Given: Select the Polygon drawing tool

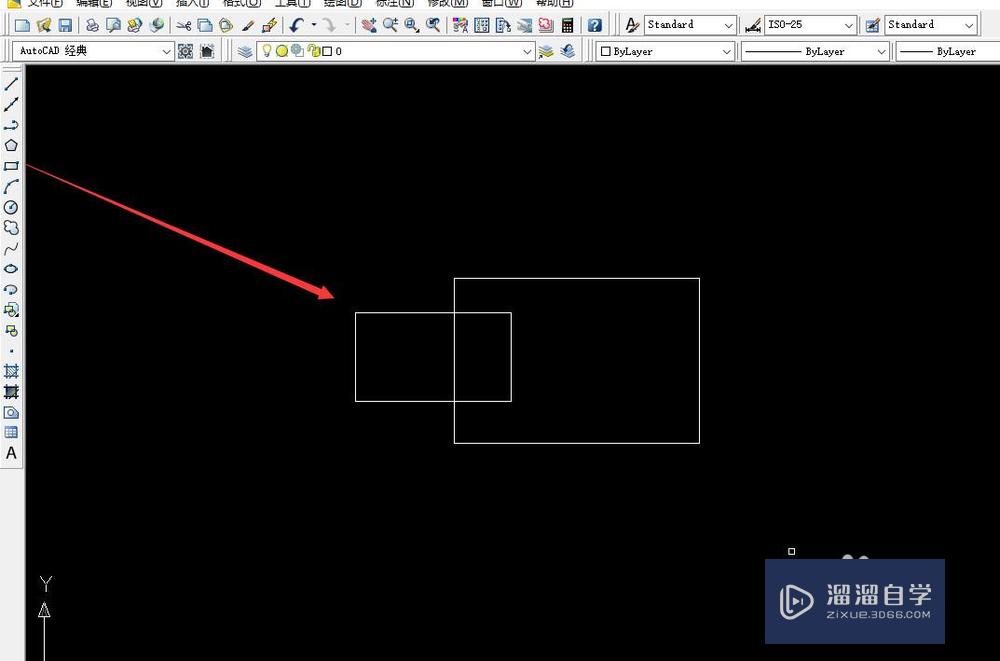Looking at the screenshot, I should coord(11,145).
